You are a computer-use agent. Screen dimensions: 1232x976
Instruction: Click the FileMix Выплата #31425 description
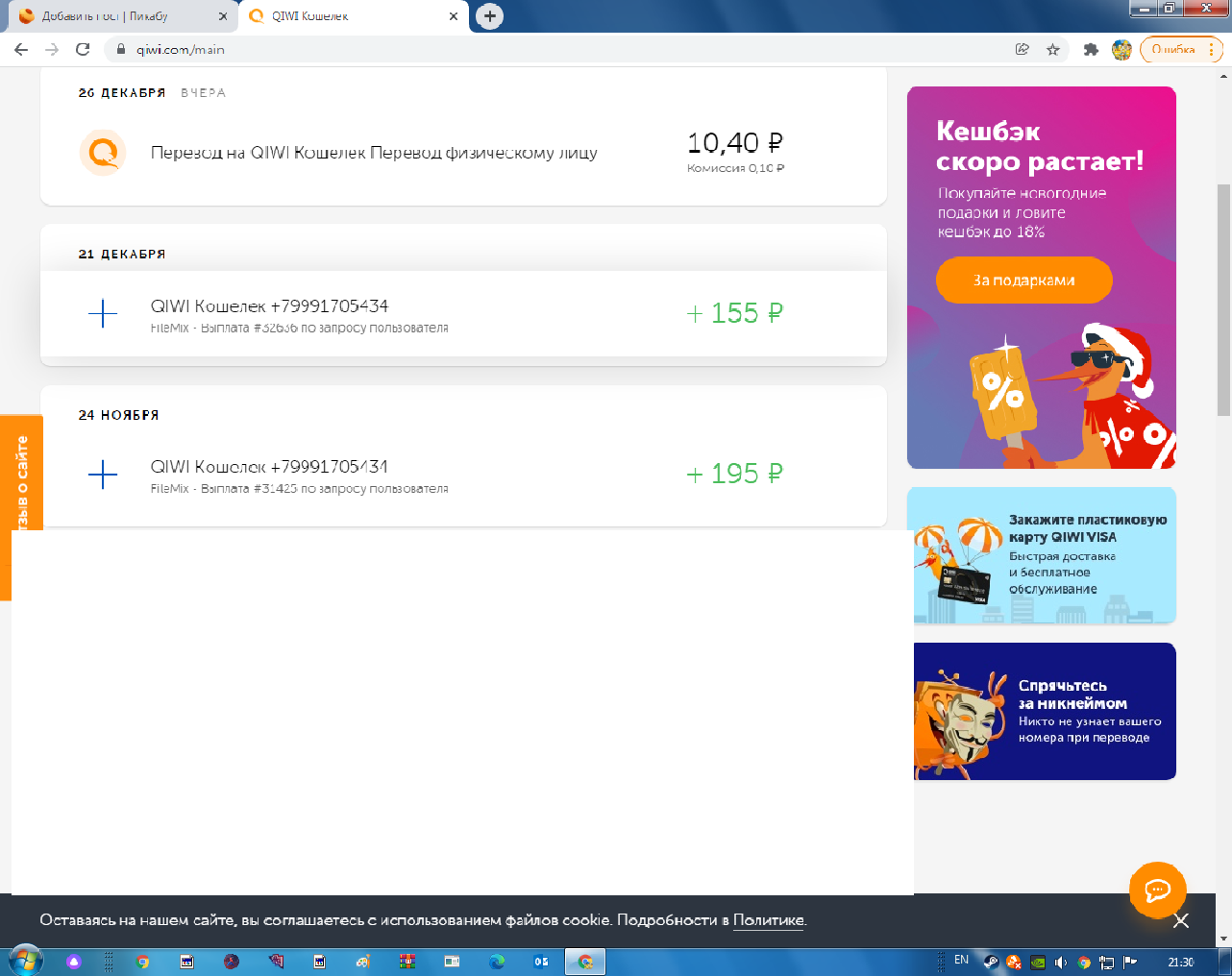pyautogui.click(x=300, y=489)
